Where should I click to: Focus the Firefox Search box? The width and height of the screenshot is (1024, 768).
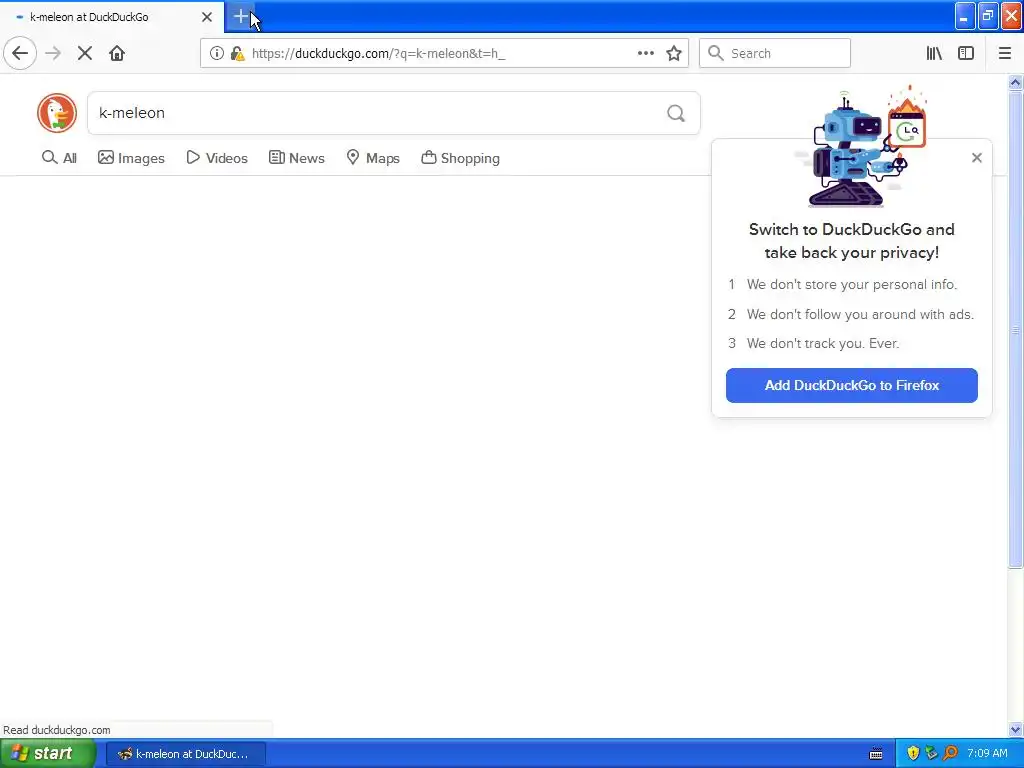click(x=775, y=53)
